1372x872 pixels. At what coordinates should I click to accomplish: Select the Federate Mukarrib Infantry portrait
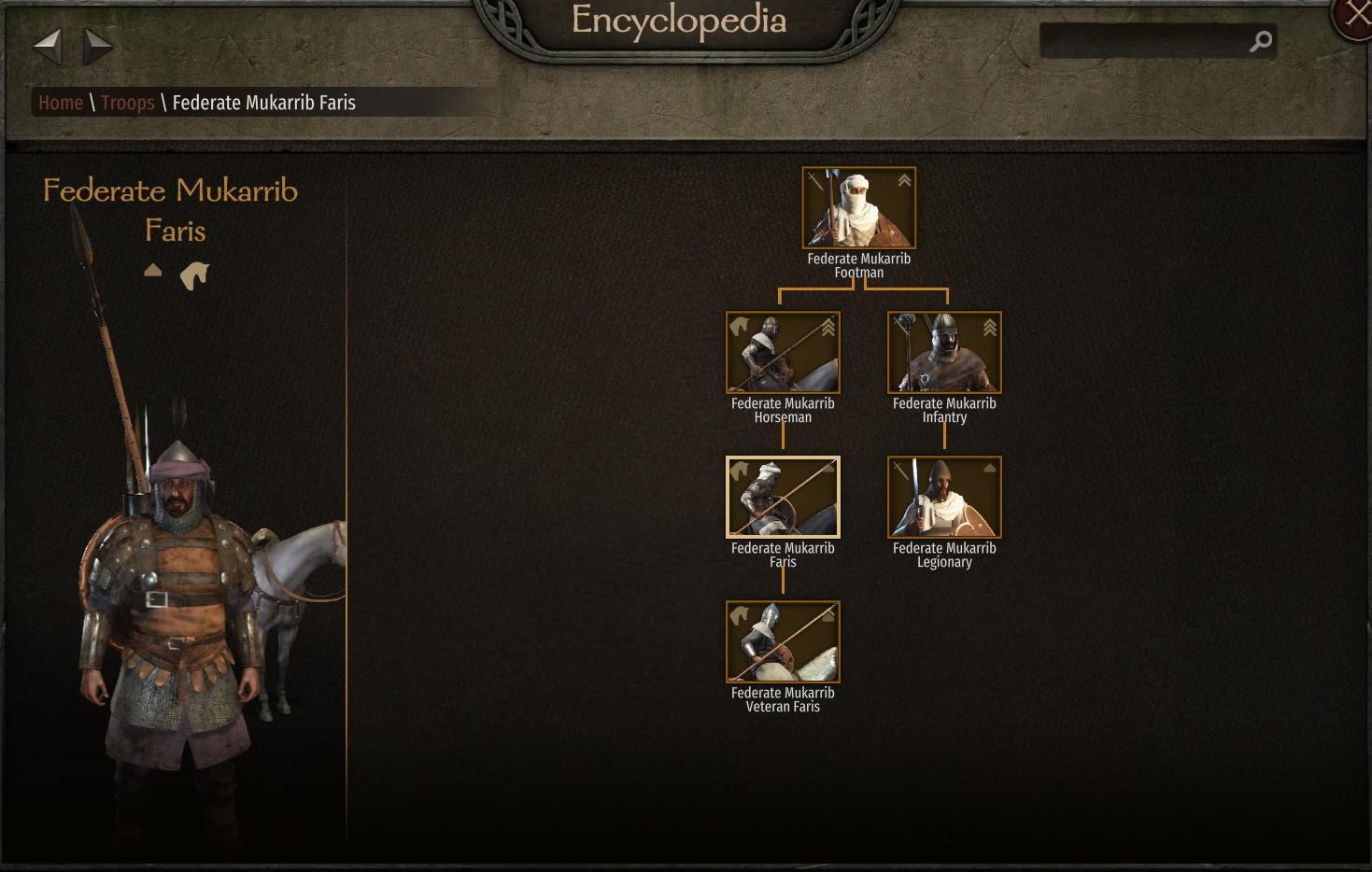click(944, 353)
